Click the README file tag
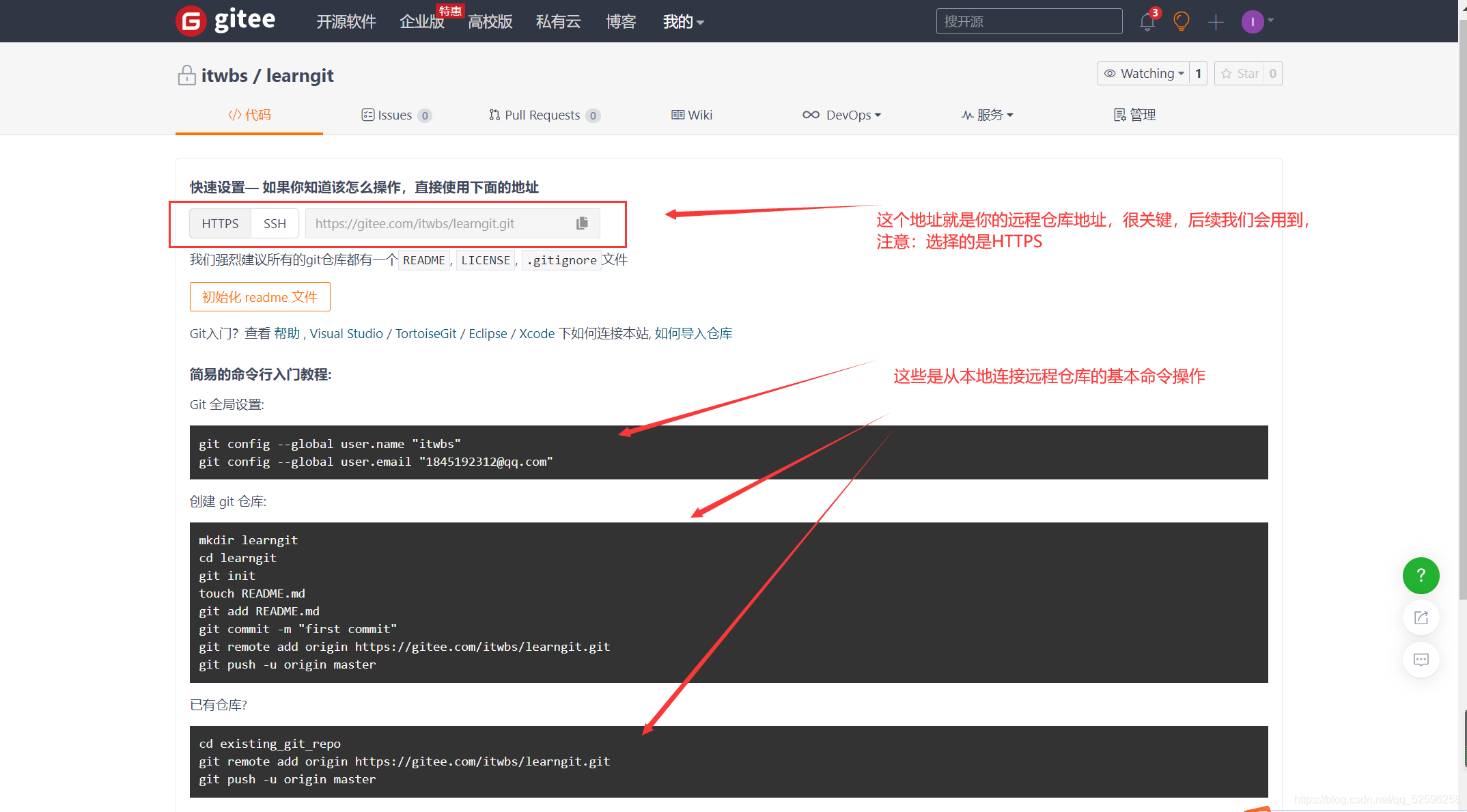This screenshot has width=1467, height=812. pos(424,260)
